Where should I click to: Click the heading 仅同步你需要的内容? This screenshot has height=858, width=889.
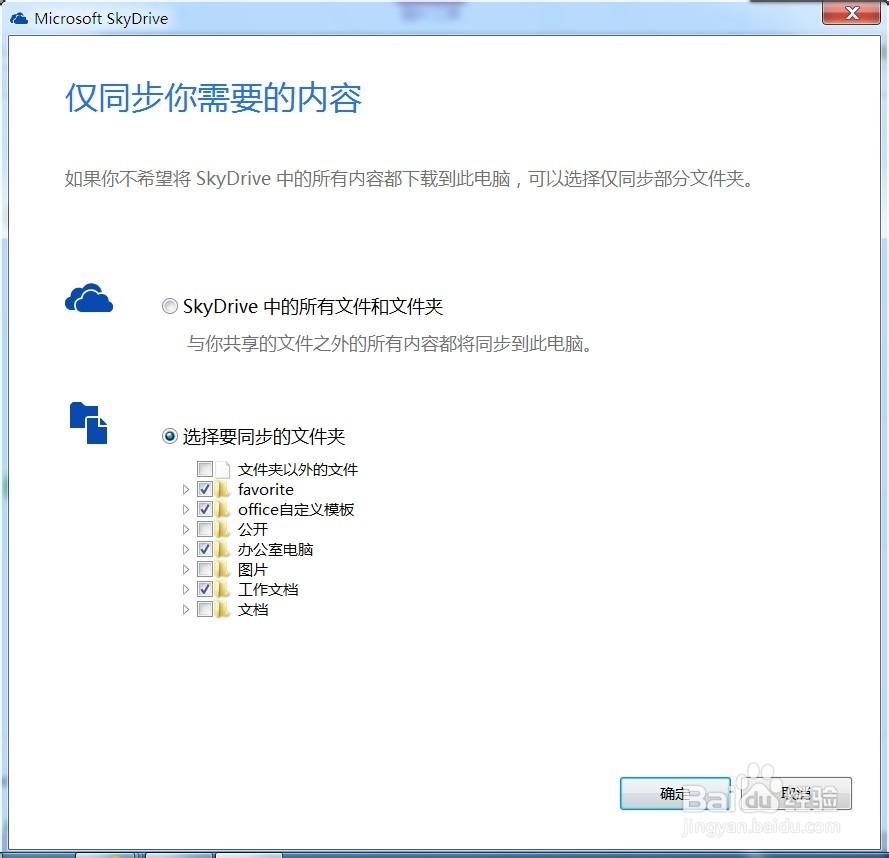tap(213, 98)
